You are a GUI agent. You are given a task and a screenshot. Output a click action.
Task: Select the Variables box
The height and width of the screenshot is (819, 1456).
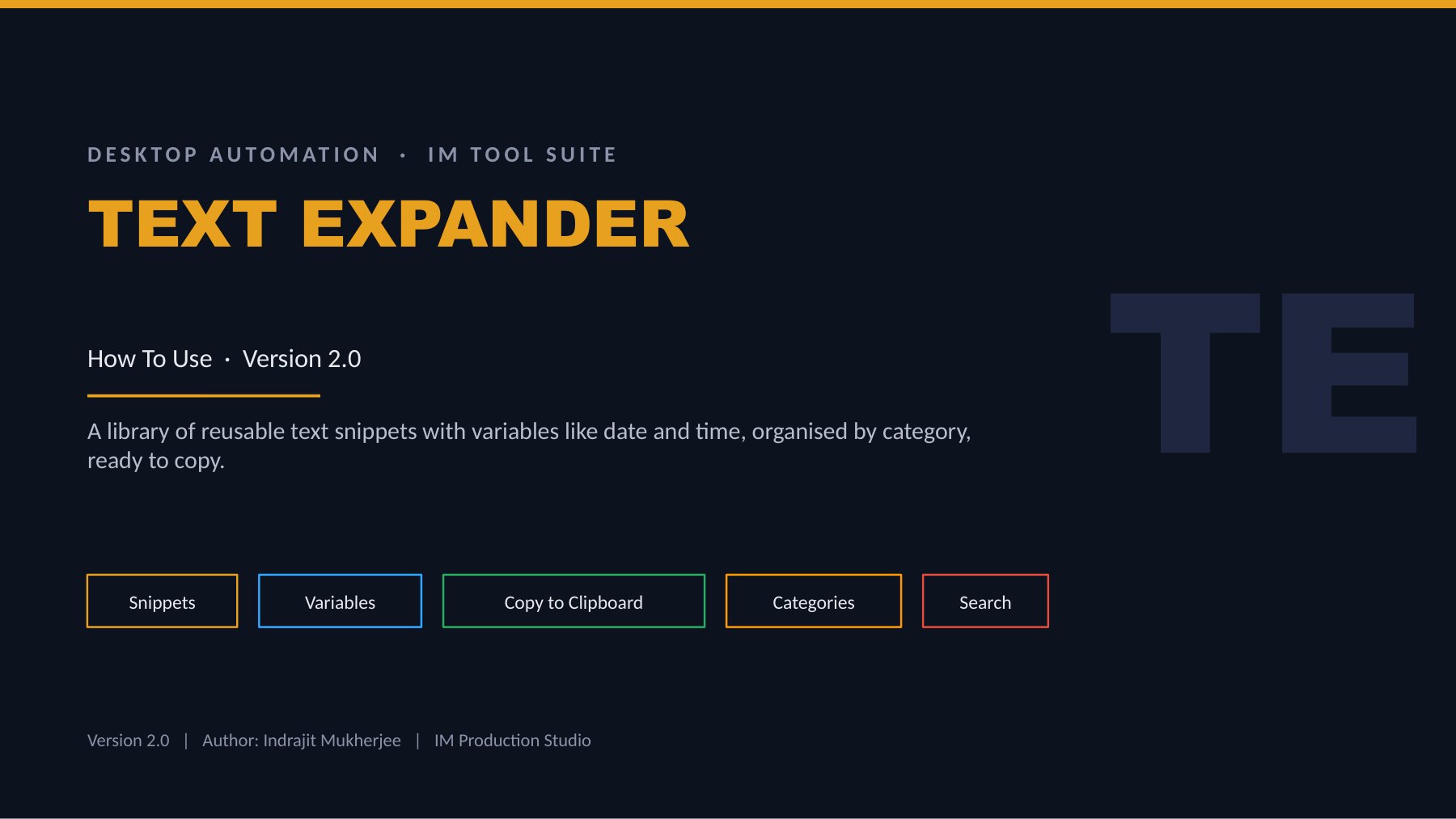340,601
